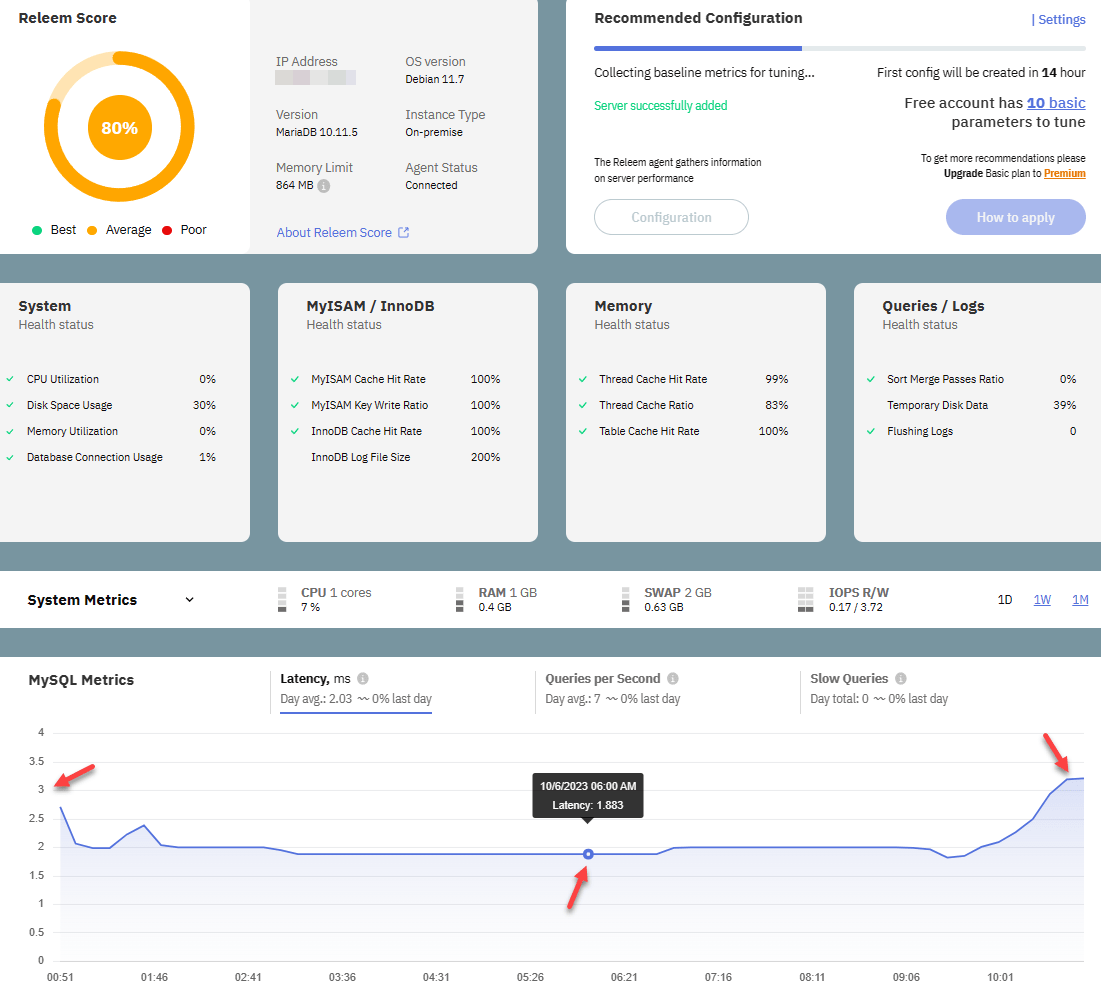Select the 1M time range
The image size is (1101, 993).
pos(1080,600)
